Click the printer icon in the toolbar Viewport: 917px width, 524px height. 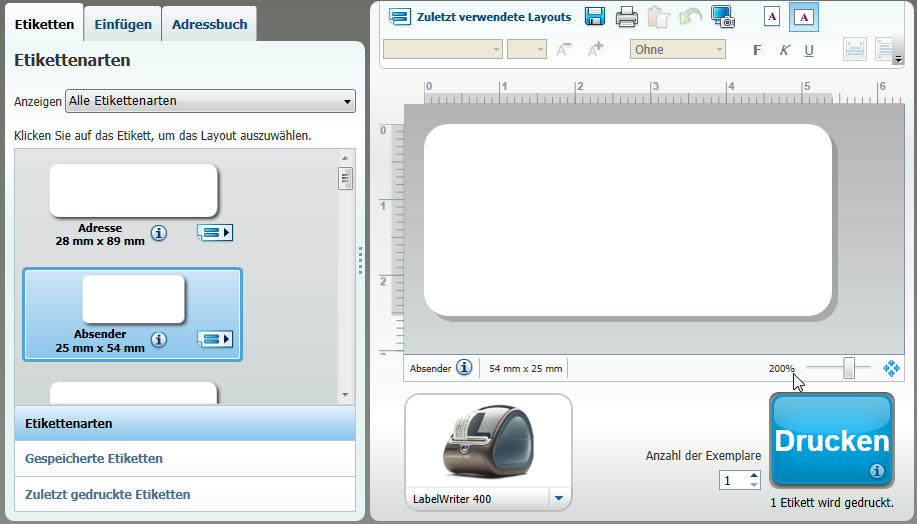click(x=627, y=17)
